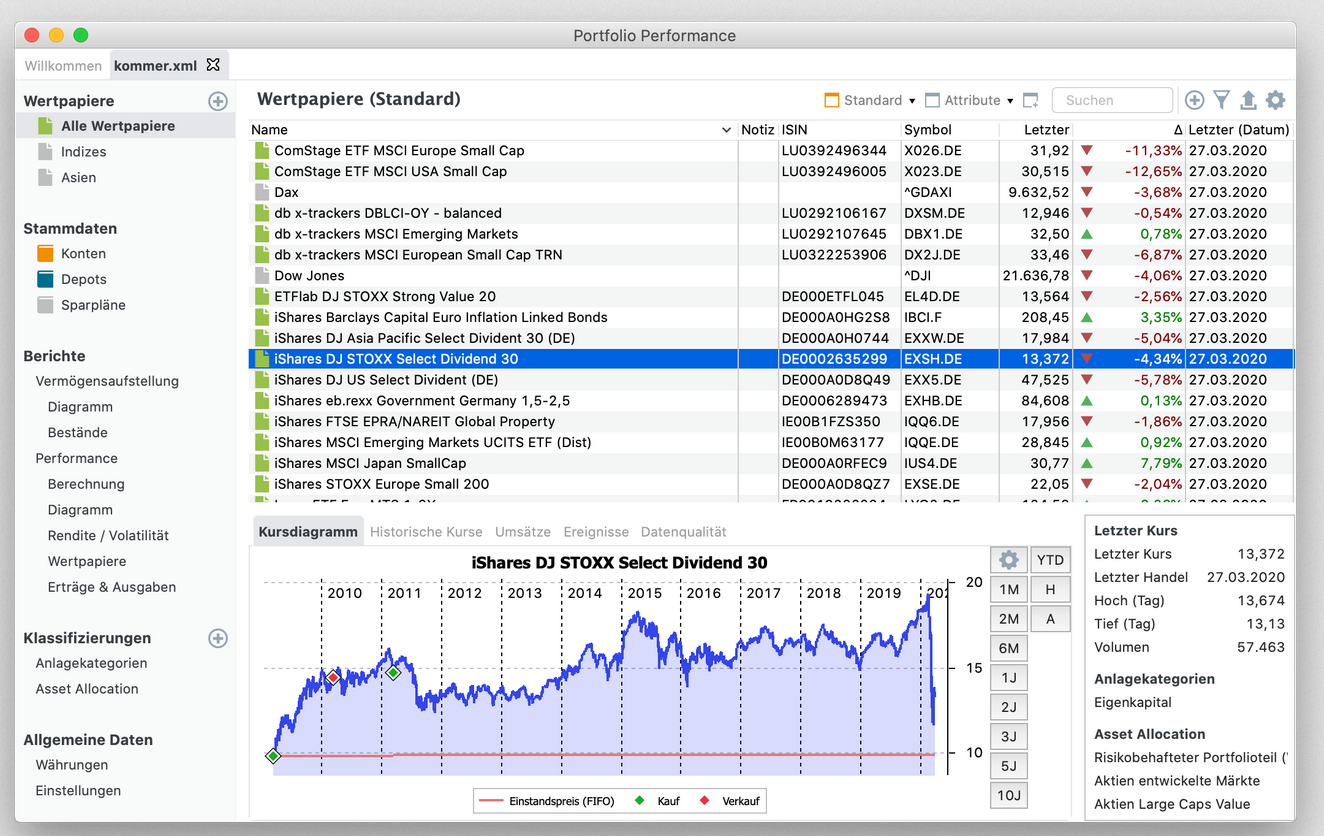
Task: Open Einstellungen in the sidebar
Action: click(78, 791)
